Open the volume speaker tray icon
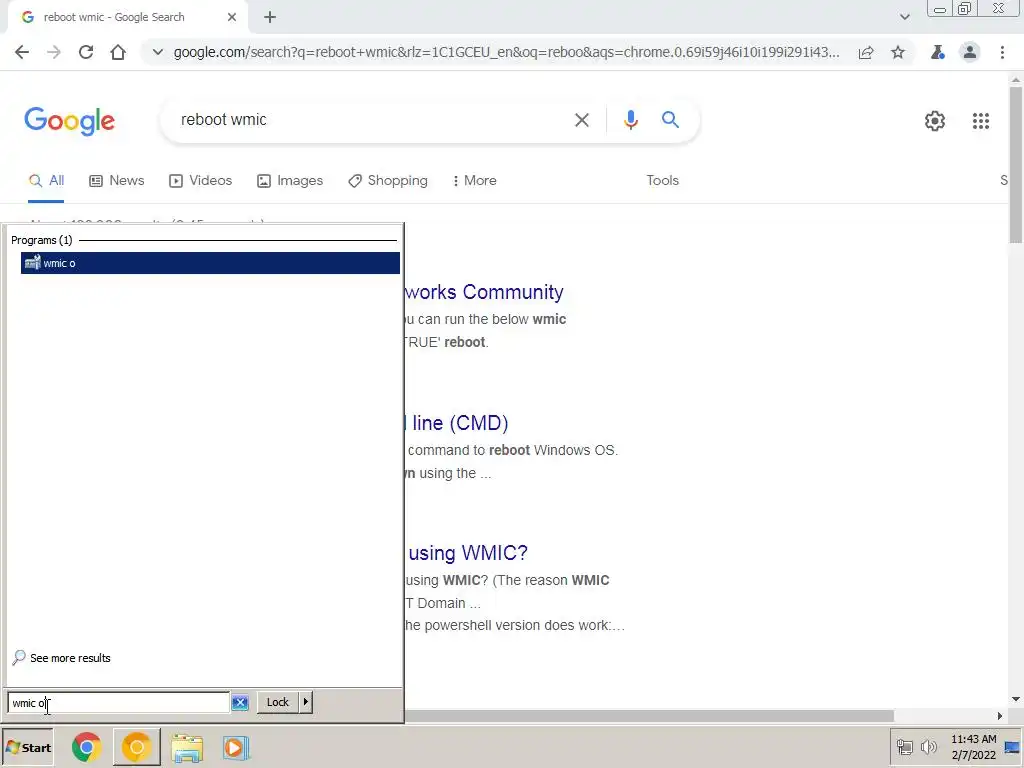 click(928, 746)
